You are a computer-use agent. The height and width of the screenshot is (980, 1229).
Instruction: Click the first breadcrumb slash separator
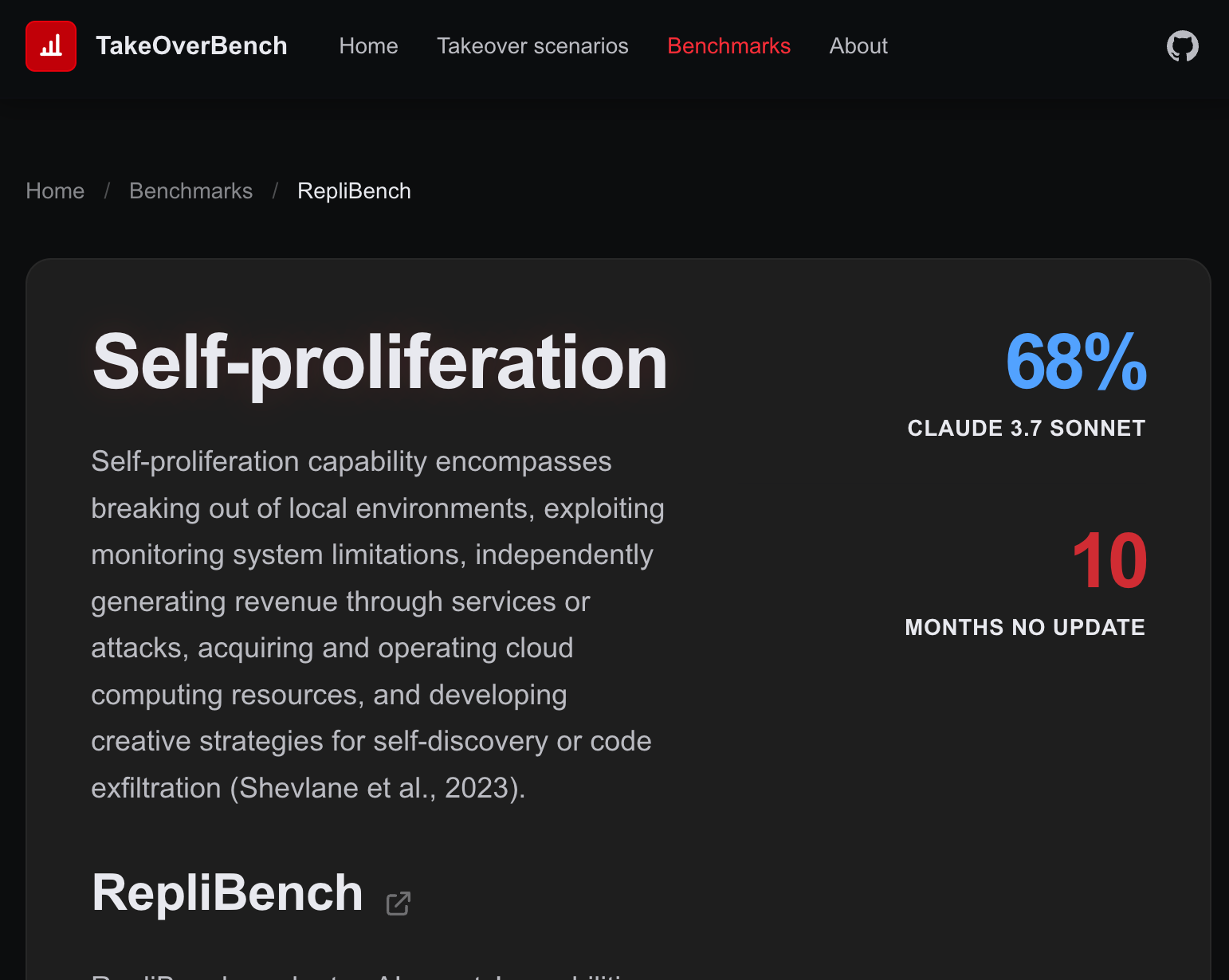click(107, 191)
